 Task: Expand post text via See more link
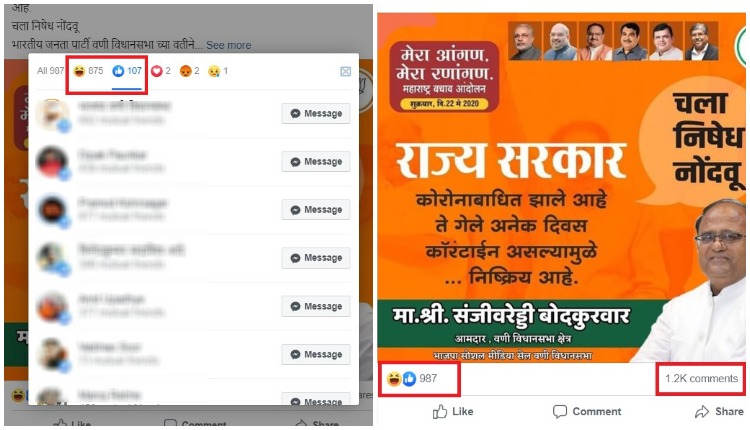pyautogui.click(x=229, y=45)
